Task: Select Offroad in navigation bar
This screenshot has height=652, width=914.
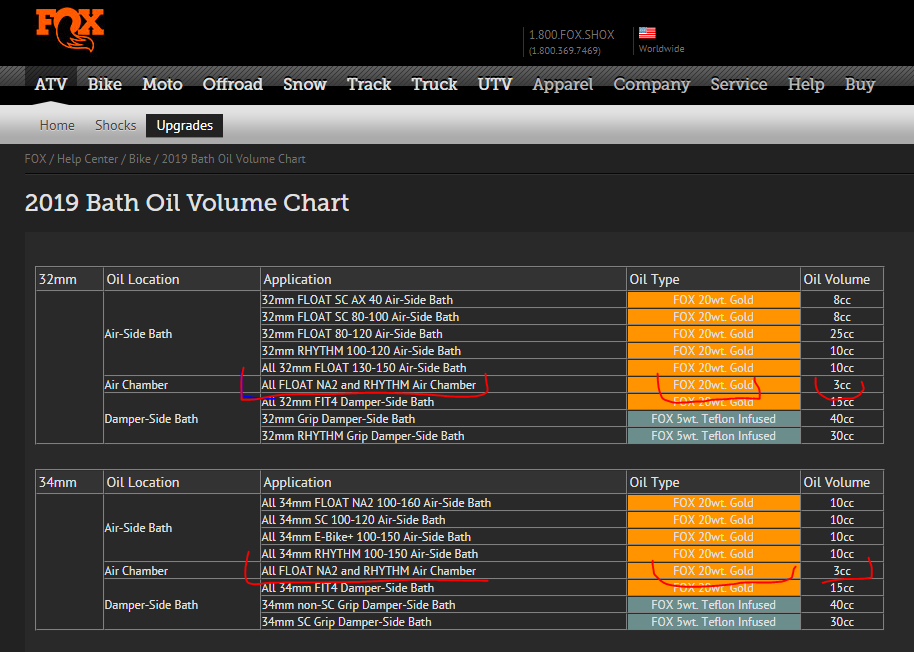Action: pos(232,84)
